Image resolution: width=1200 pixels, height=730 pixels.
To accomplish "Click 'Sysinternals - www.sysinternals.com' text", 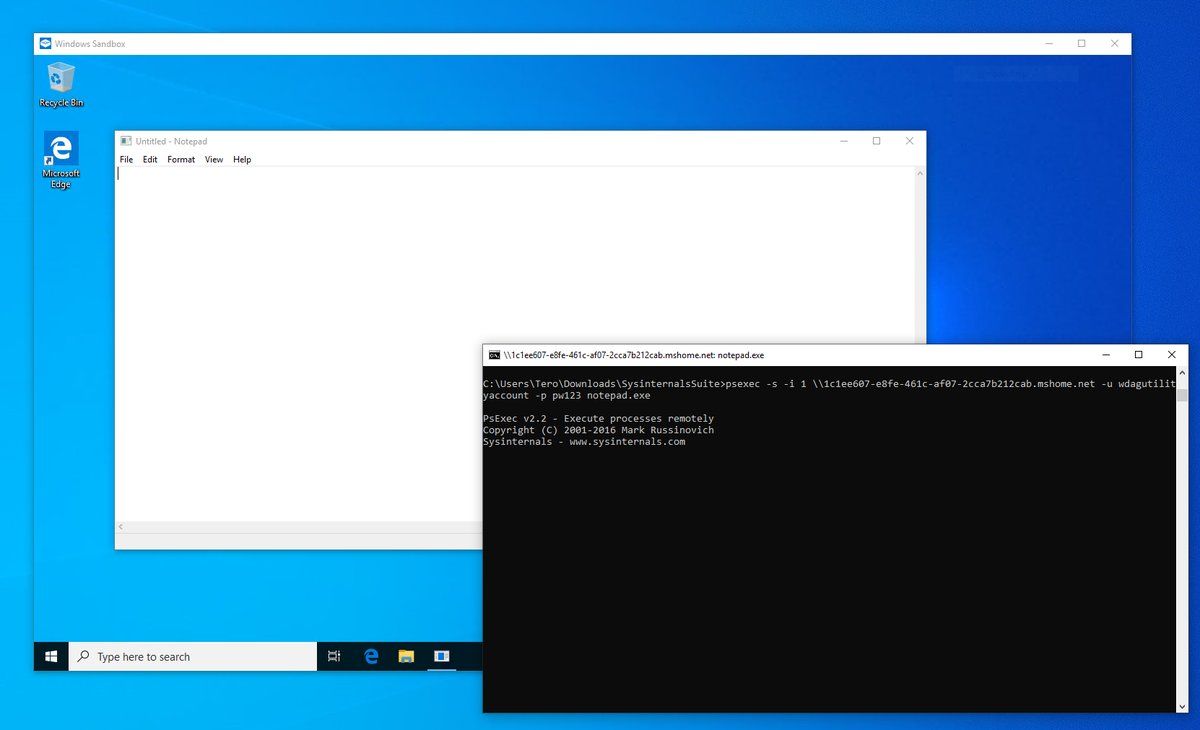I will pyautogui.click(x=584, y=442).
